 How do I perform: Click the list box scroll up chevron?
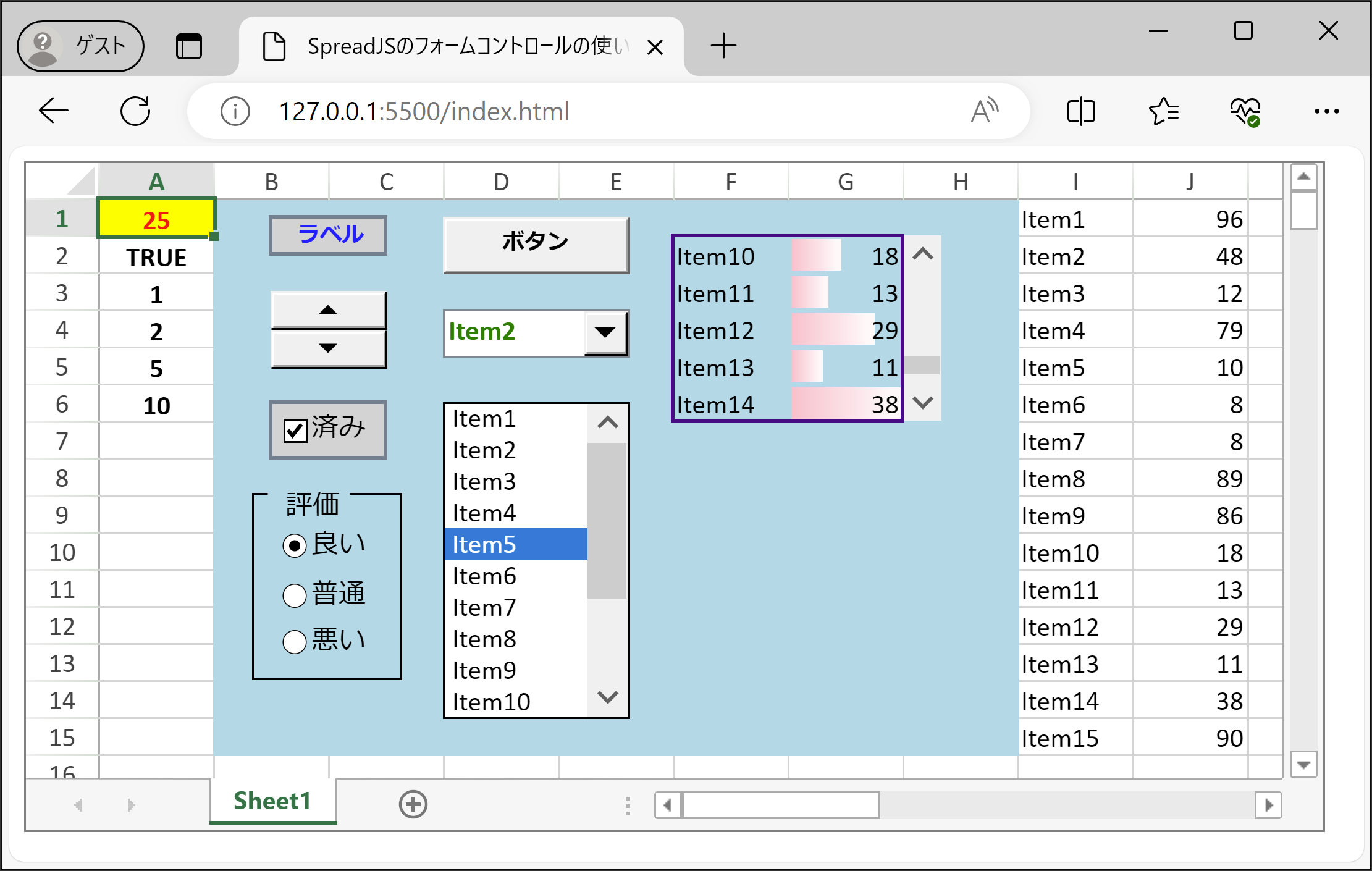[x=608, y=423]
